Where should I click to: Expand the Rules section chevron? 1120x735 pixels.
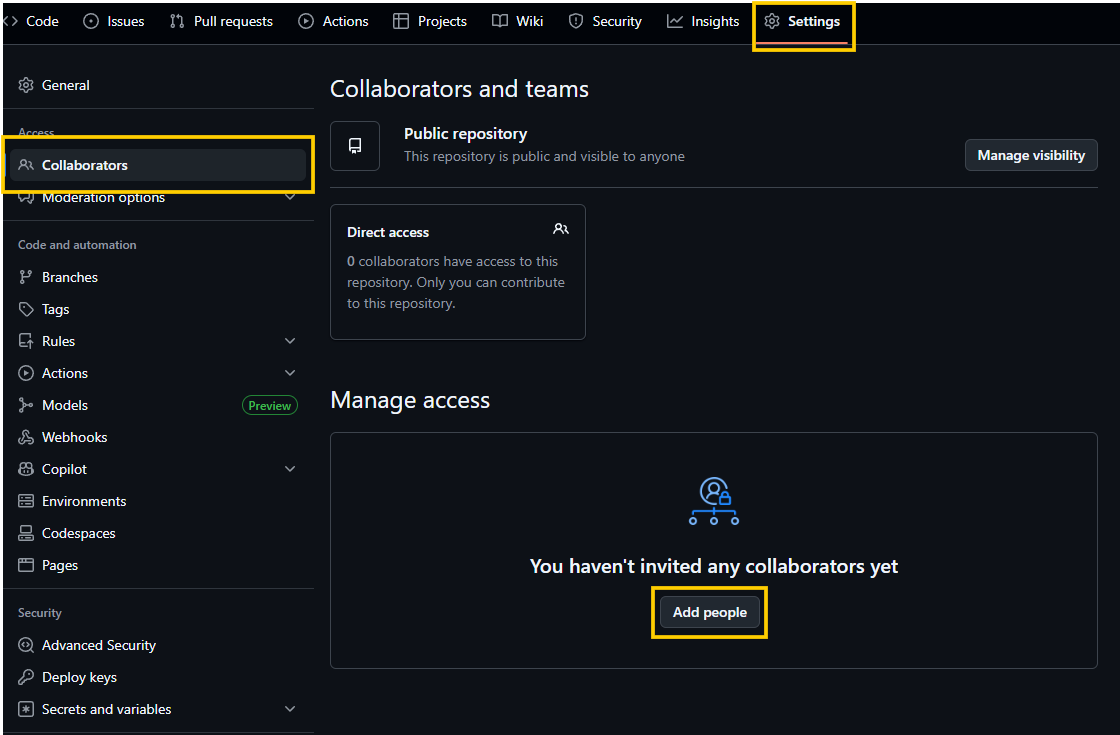290,341
